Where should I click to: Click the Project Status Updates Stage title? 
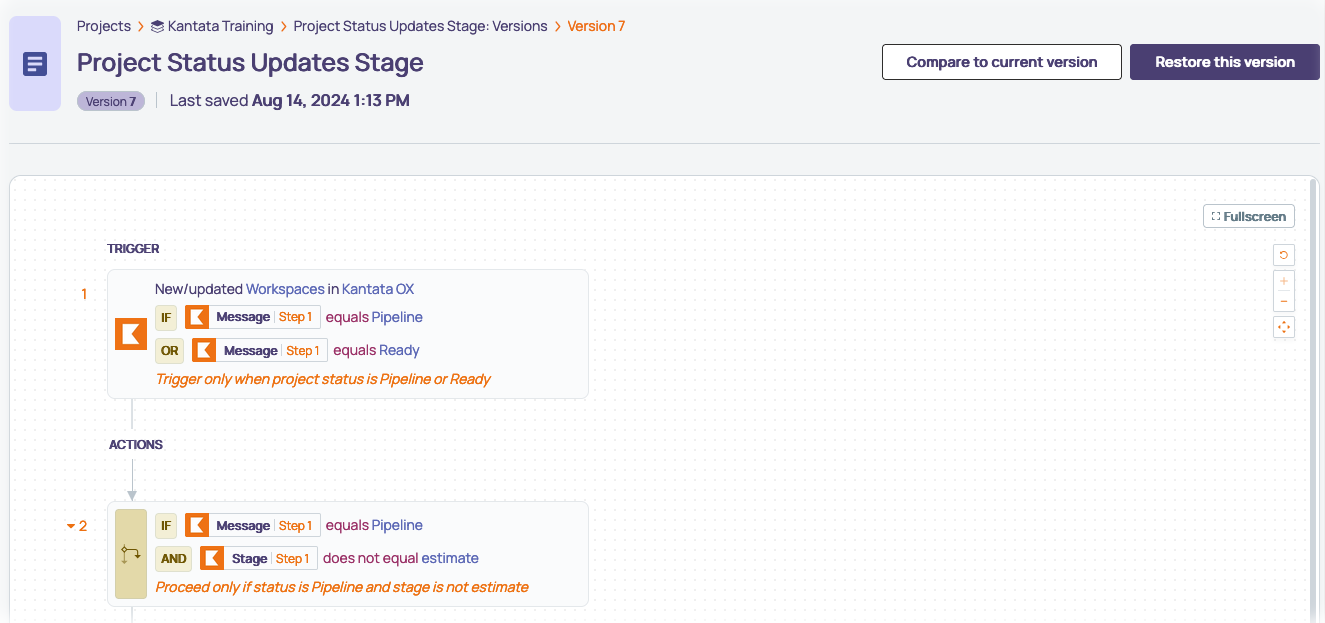[250, 62]
